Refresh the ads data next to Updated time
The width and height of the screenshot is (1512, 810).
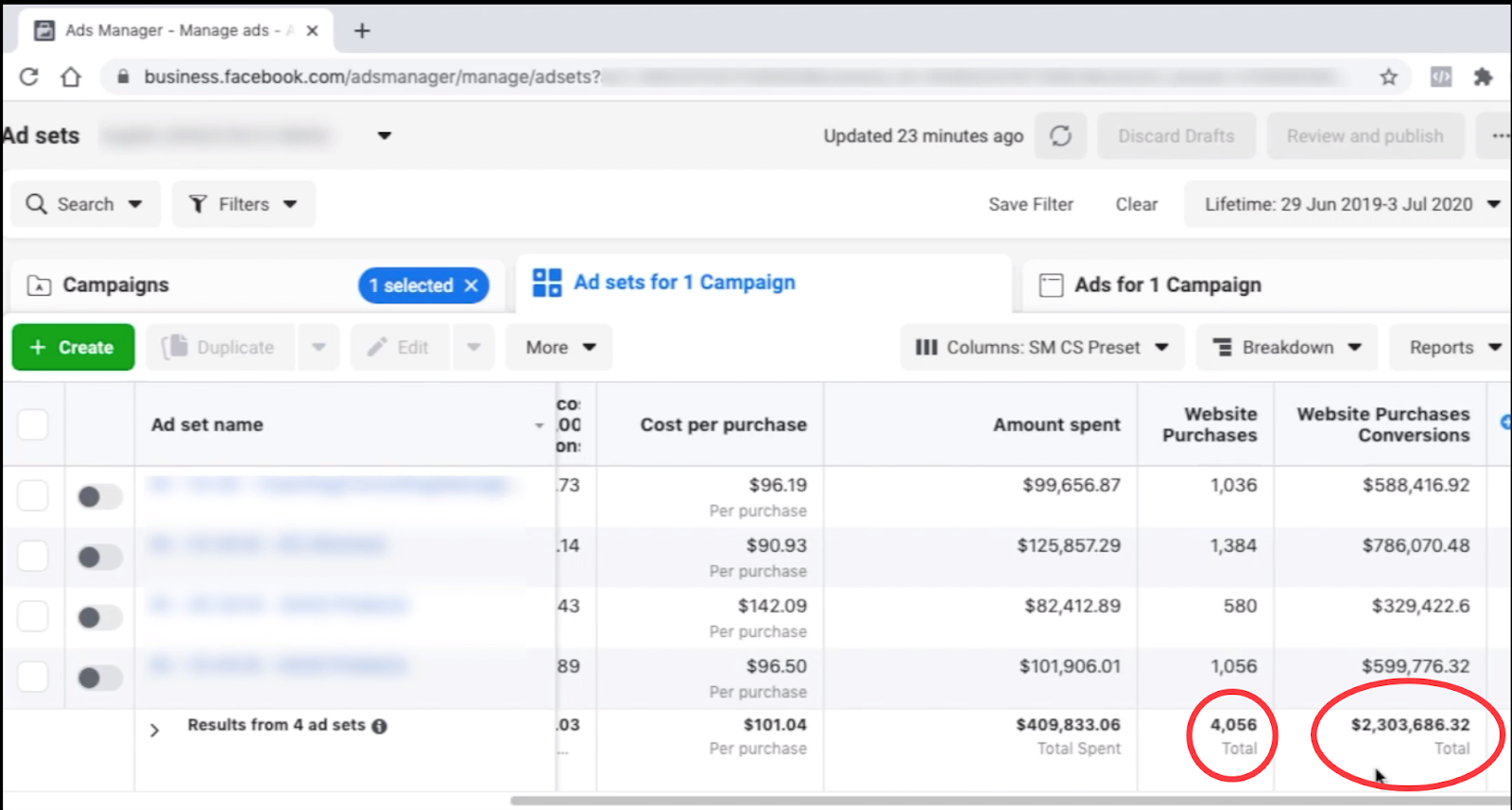click(x=1060, y=136)
